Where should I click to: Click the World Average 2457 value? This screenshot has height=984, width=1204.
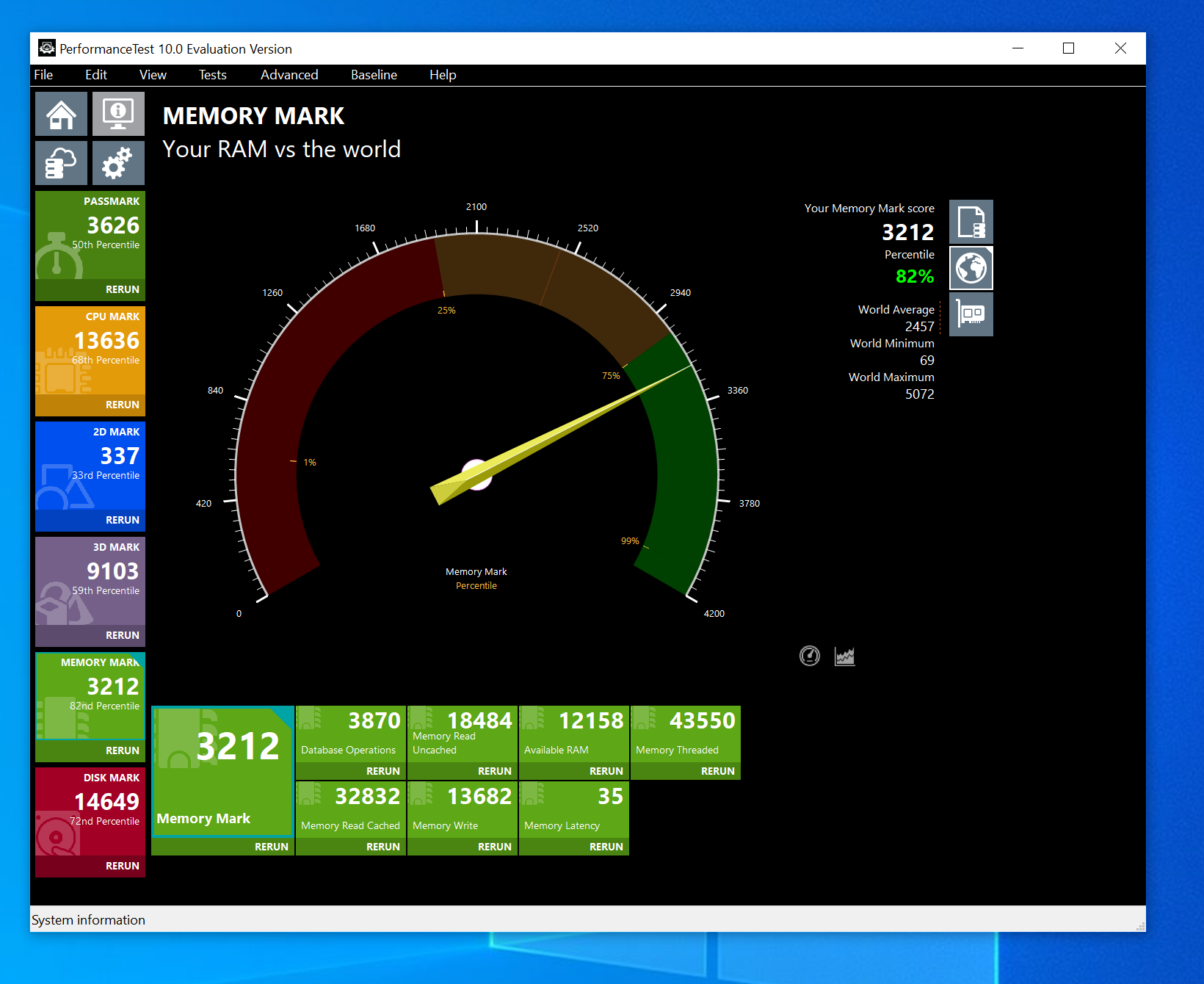click(919, 327)
